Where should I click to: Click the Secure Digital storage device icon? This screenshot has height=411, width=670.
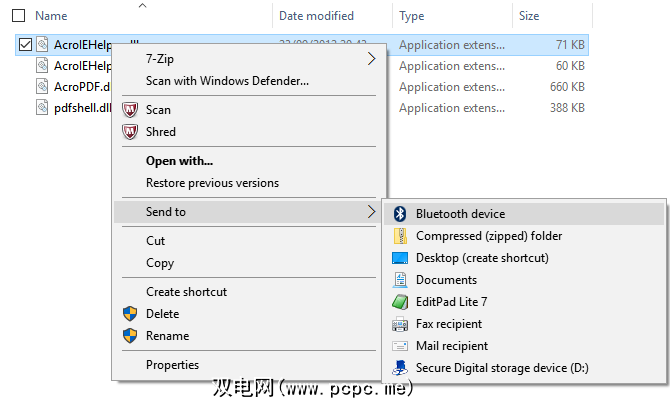click(400, 368)
